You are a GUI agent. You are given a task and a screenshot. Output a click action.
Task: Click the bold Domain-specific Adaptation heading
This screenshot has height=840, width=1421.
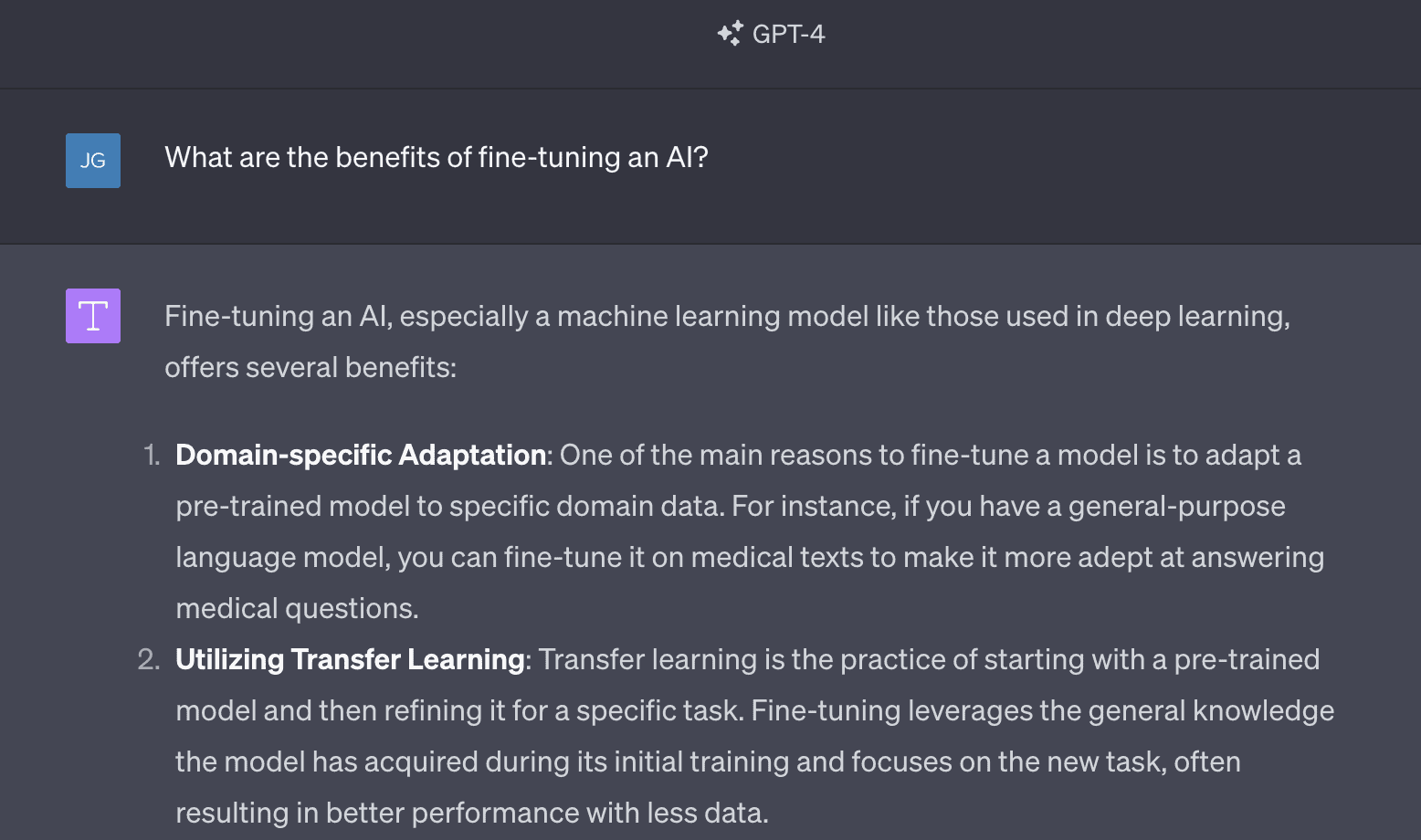pyautogui.click(x=361, y=455)
